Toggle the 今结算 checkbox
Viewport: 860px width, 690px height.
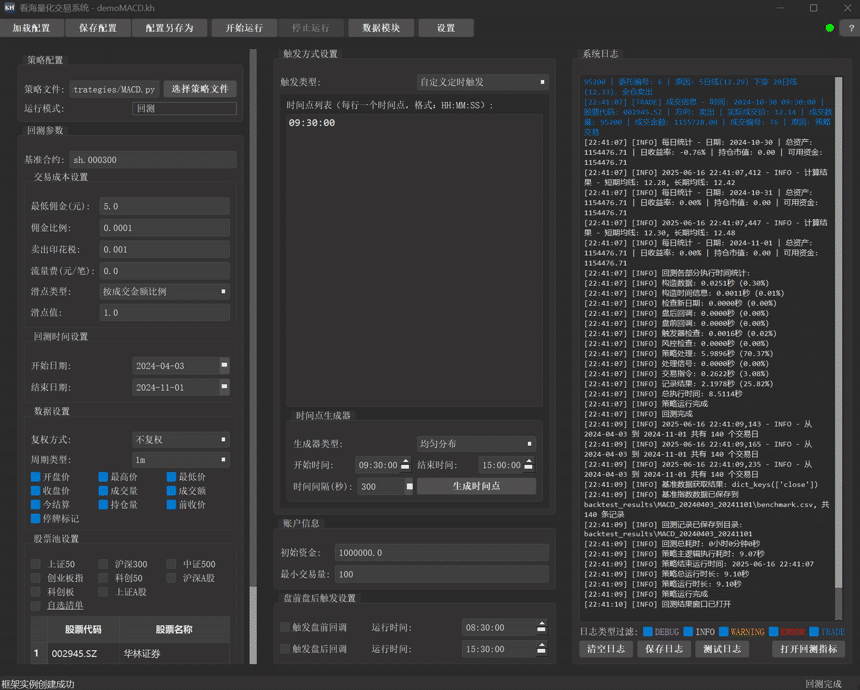click(x=36, y=504)
